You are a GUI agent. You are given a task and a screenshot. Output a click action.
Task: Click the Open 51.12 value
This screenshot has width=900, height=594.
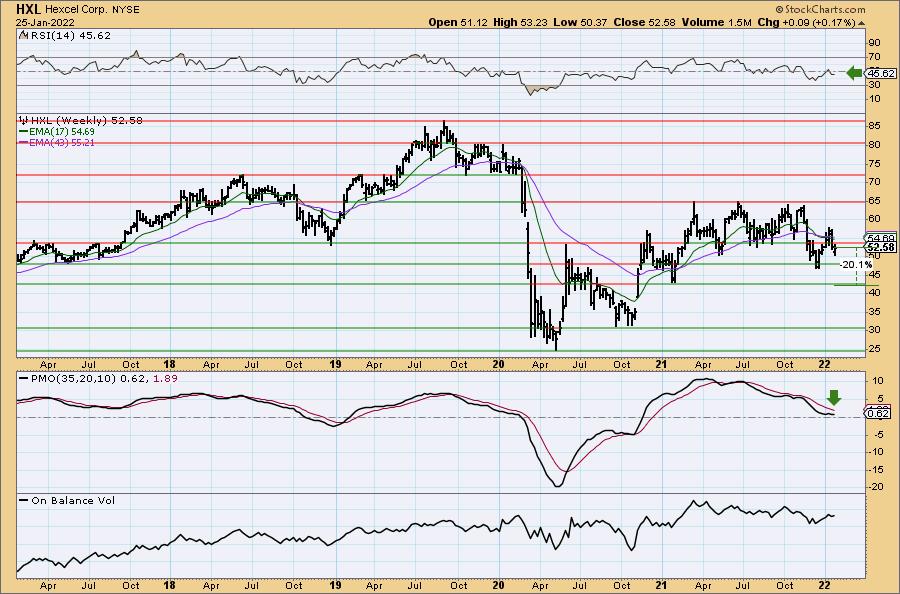(459, 22)
